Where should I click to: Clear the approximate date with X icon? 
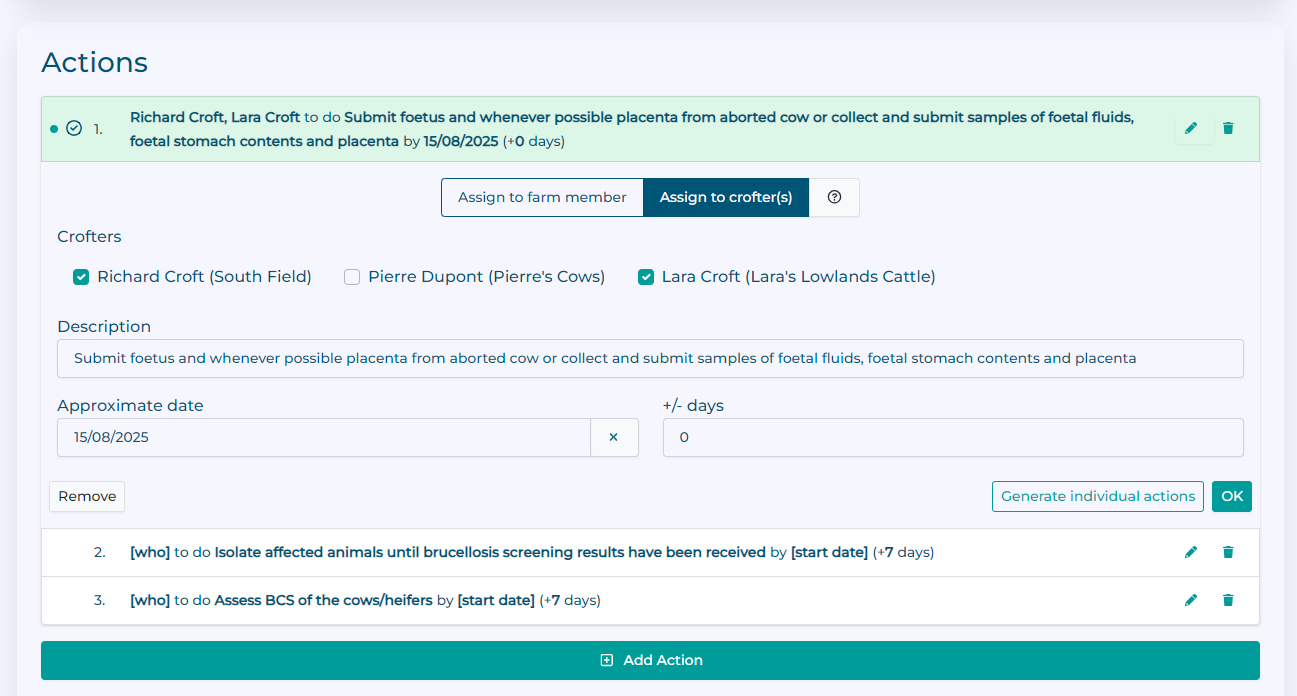point(614,437)
